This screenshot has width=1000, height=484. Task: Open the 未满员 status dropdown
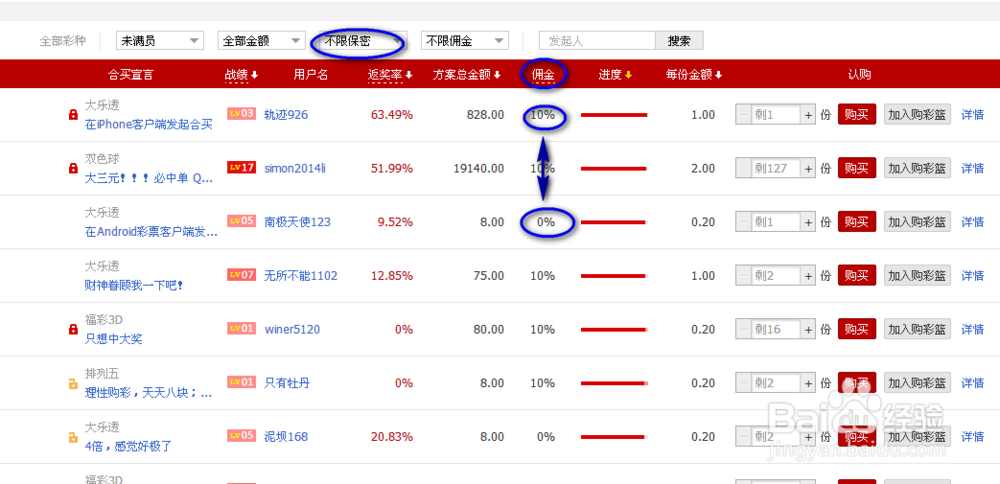(x=159, y=41)
